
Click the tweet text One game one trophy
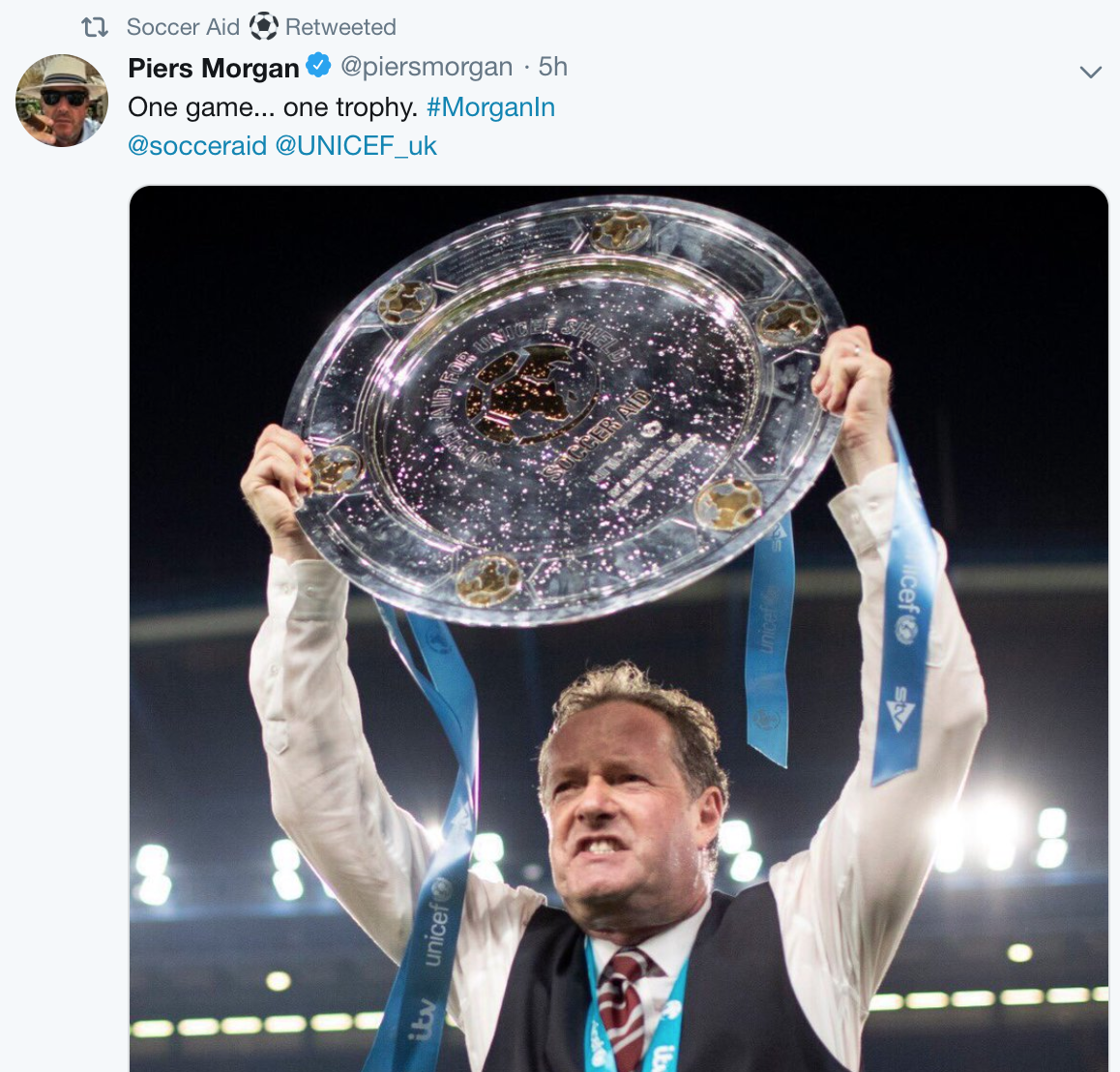[273, 107]
